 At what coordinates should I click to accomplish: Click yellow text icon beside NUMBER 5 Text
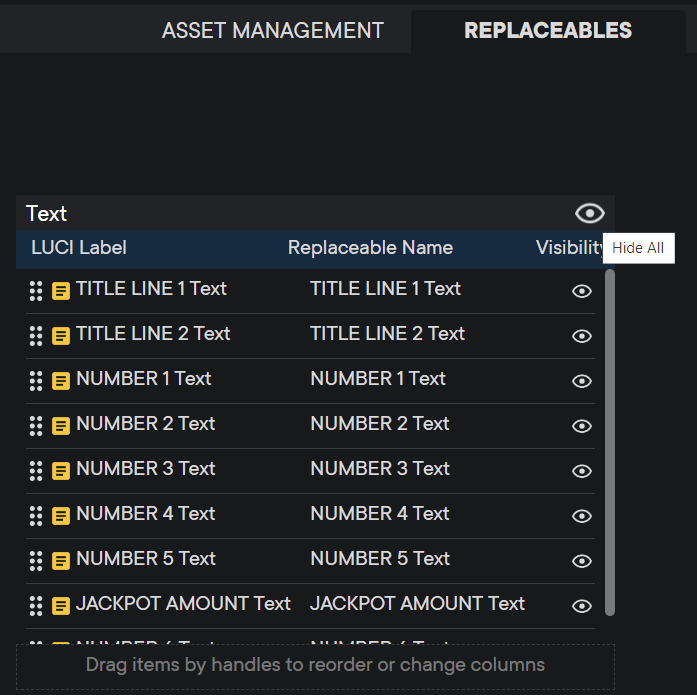pos(61,561)
